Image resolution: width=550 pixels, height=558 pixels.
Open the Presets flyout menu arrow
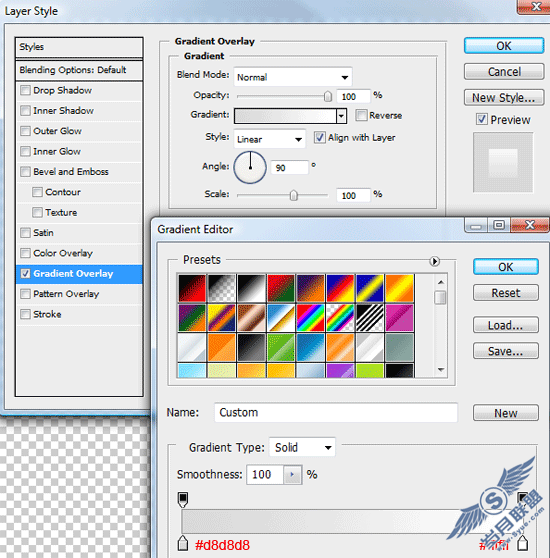point(434,261)
